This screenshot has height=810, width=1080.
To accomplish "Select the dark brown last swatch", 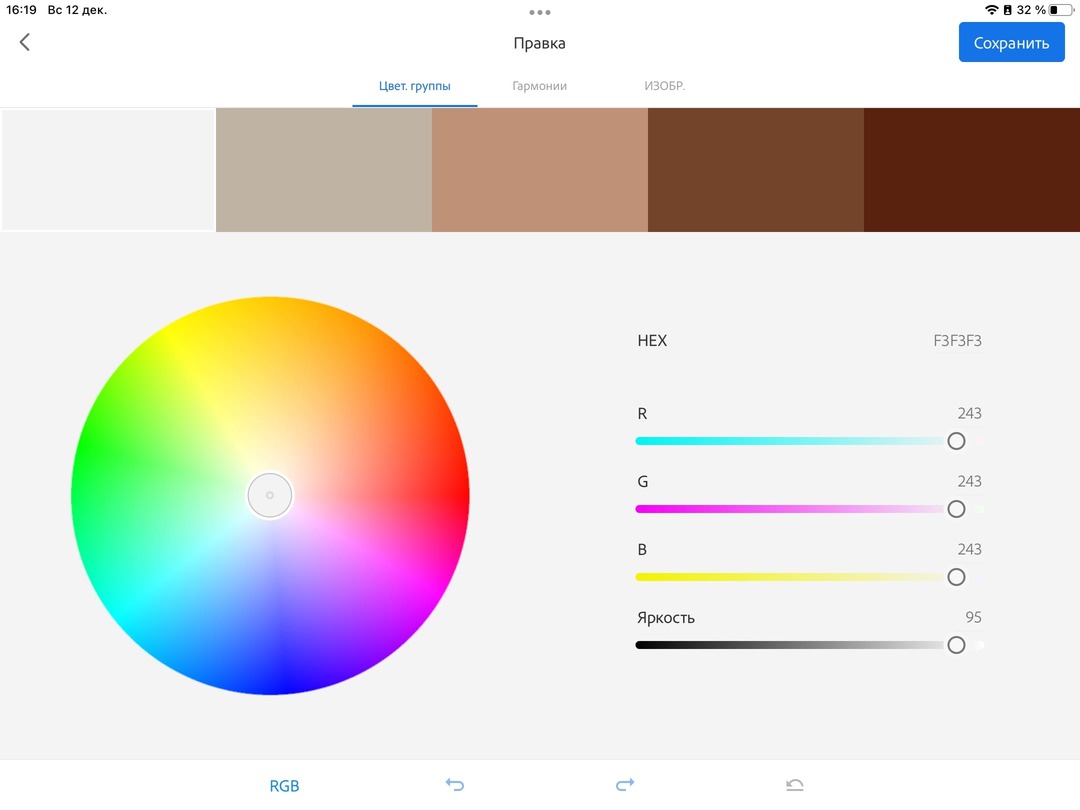I will click(972, 170).
